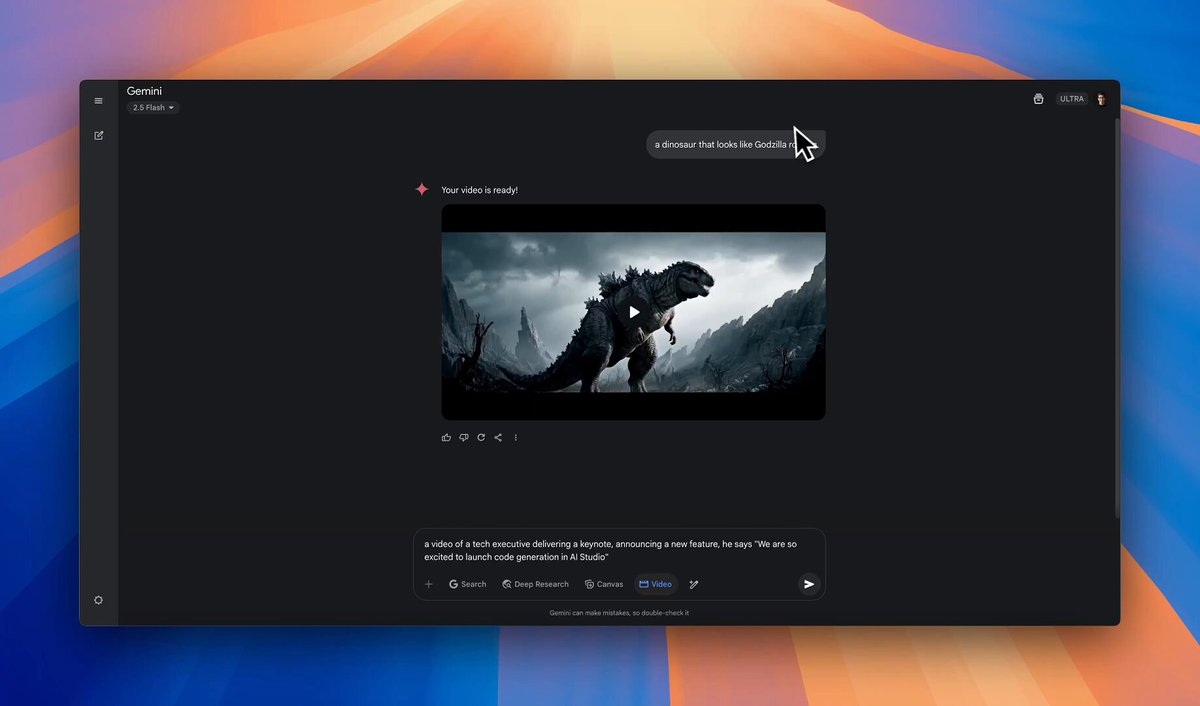Give the response a thumbs up
This screenshot has width=1200, height=706.
446,437
